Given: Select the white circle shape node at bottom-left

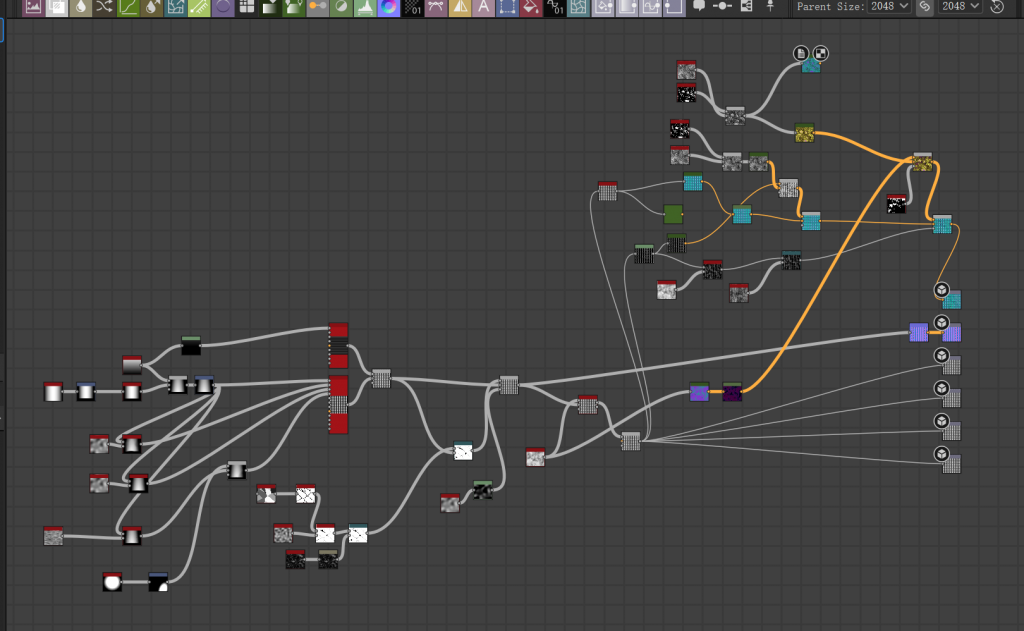Looking at the screenshot, I should (112, 582).
